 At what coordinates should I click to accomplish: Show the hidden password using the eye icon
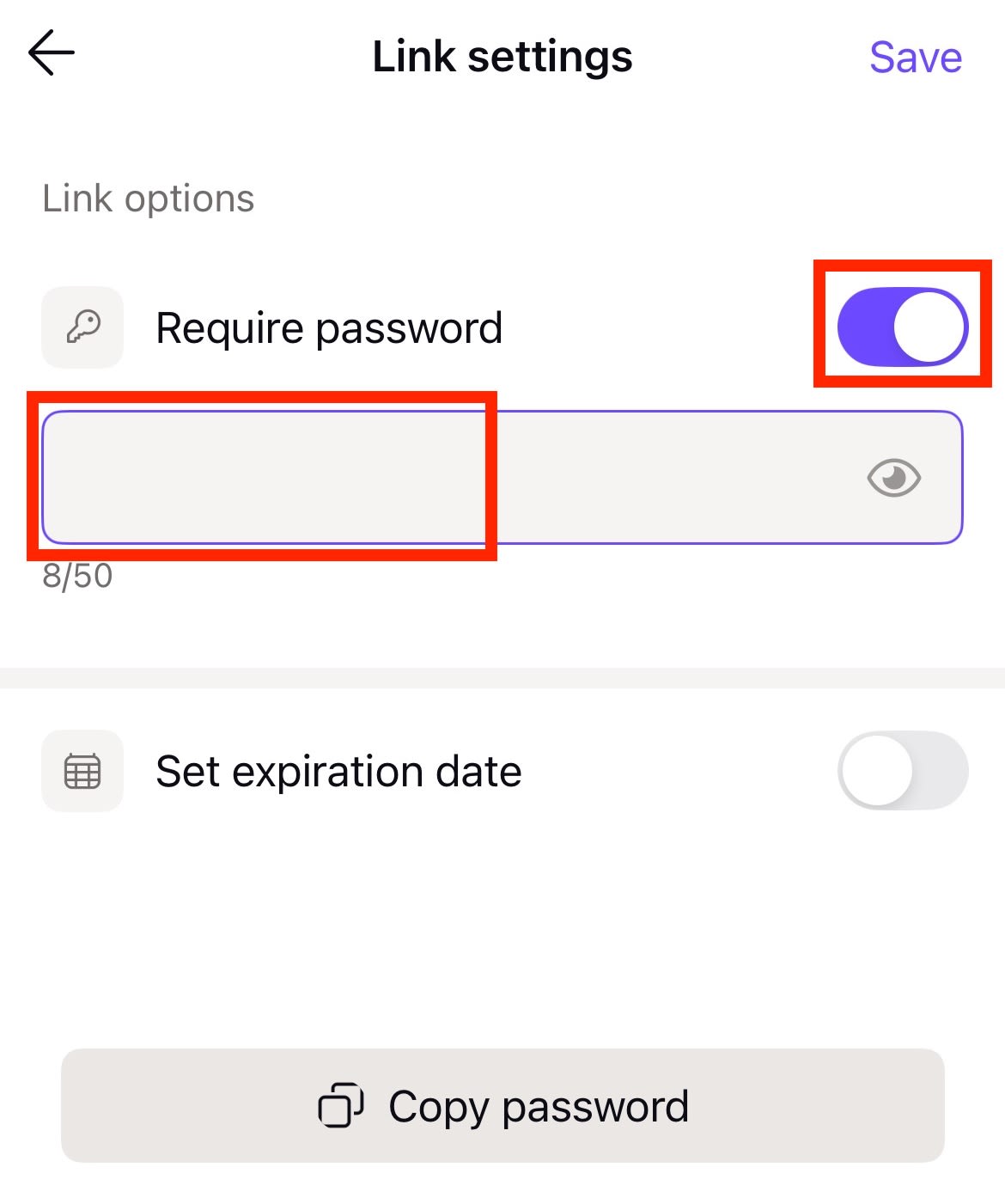[x=894, y=478]
